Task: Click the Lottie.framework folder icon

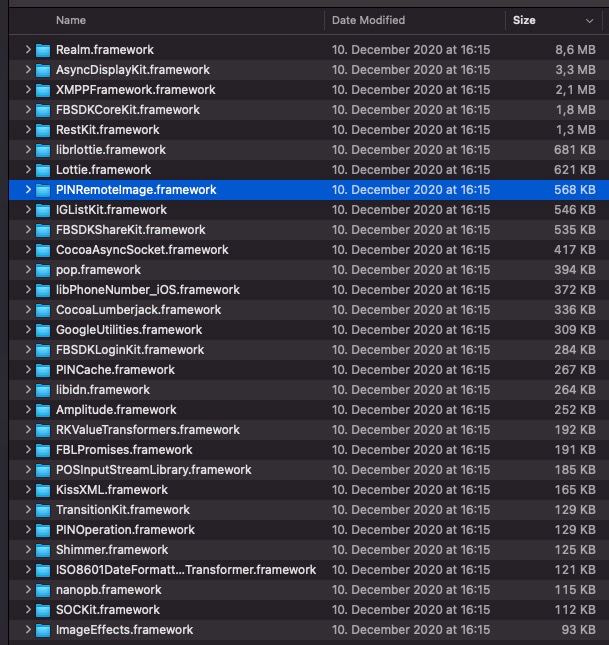Action: point(43,170)
